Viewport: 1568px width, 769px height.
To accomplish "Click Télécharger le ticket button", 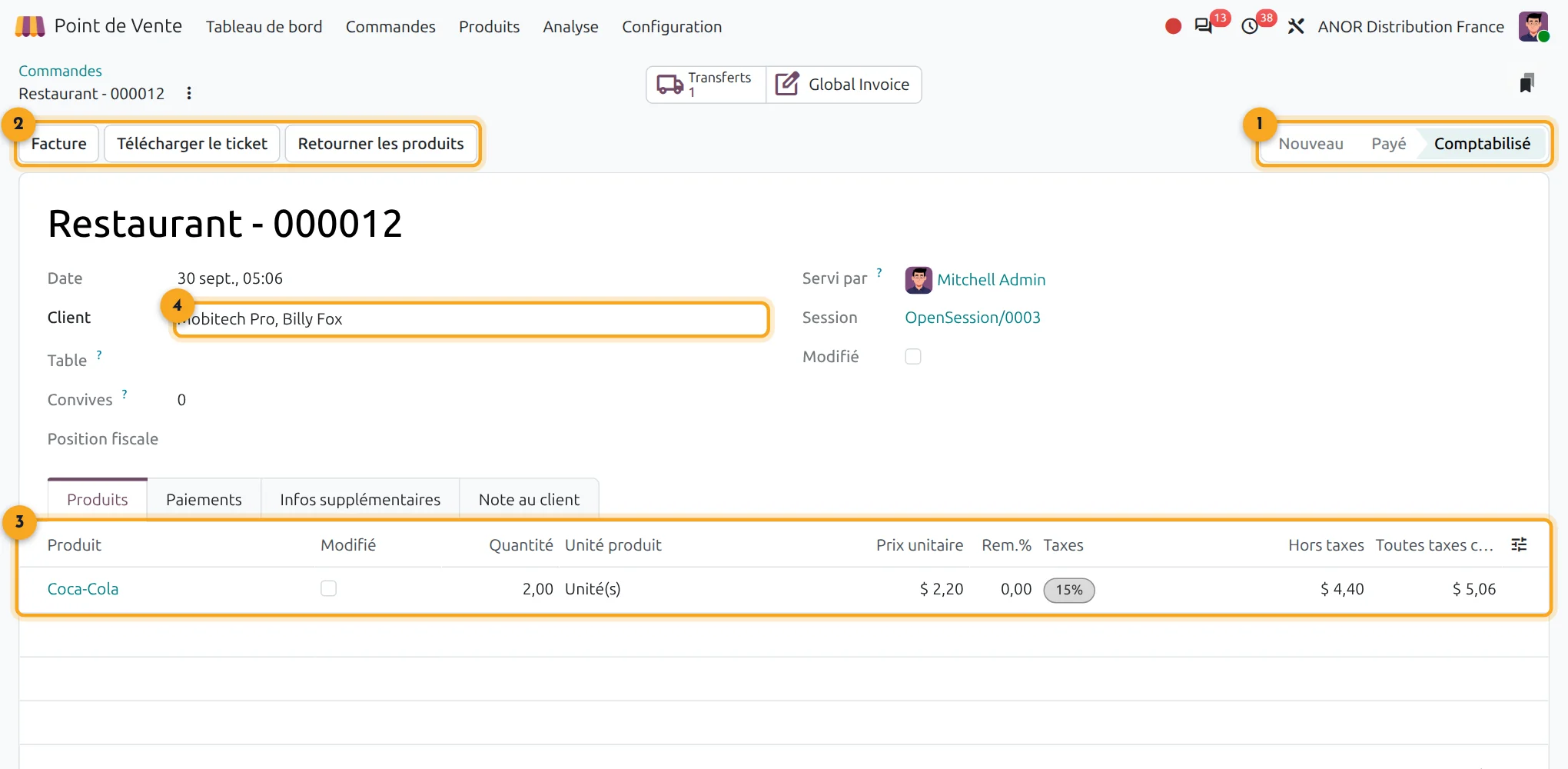I will click(x=192, y=144).
